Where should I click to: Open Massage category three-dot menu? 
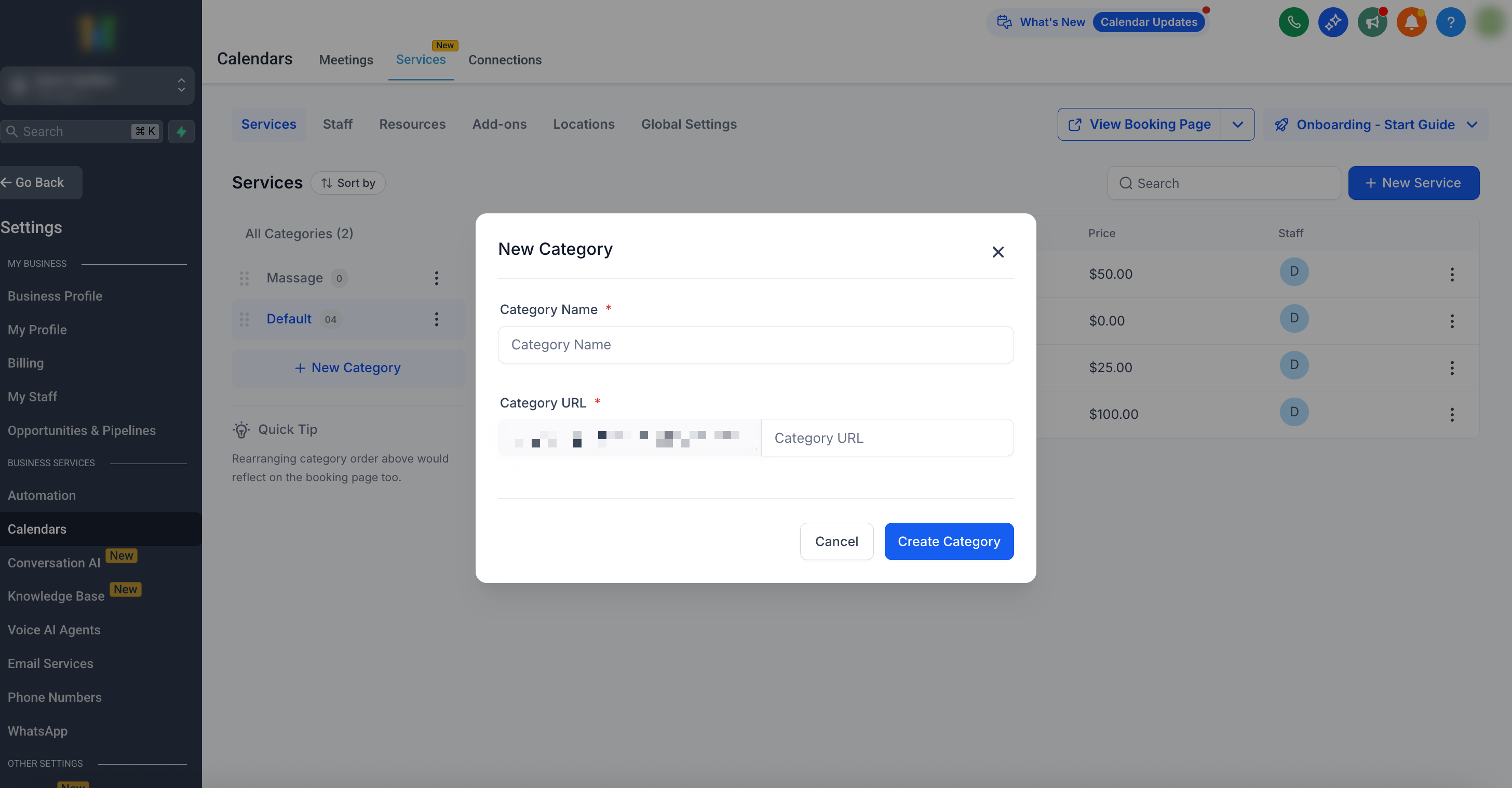[x=436, y=278]
